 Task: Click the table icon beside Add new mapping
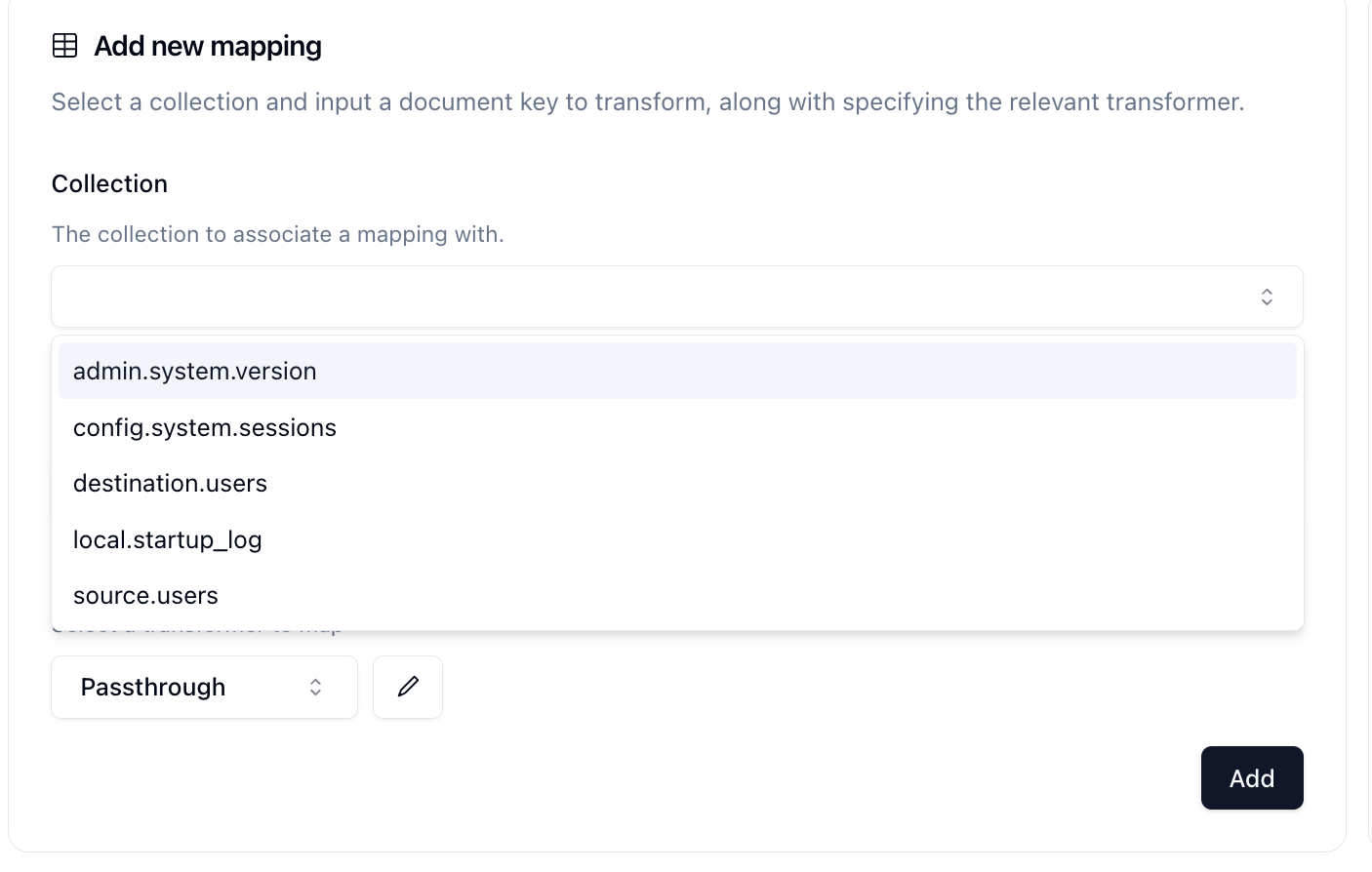coord(64,46)
